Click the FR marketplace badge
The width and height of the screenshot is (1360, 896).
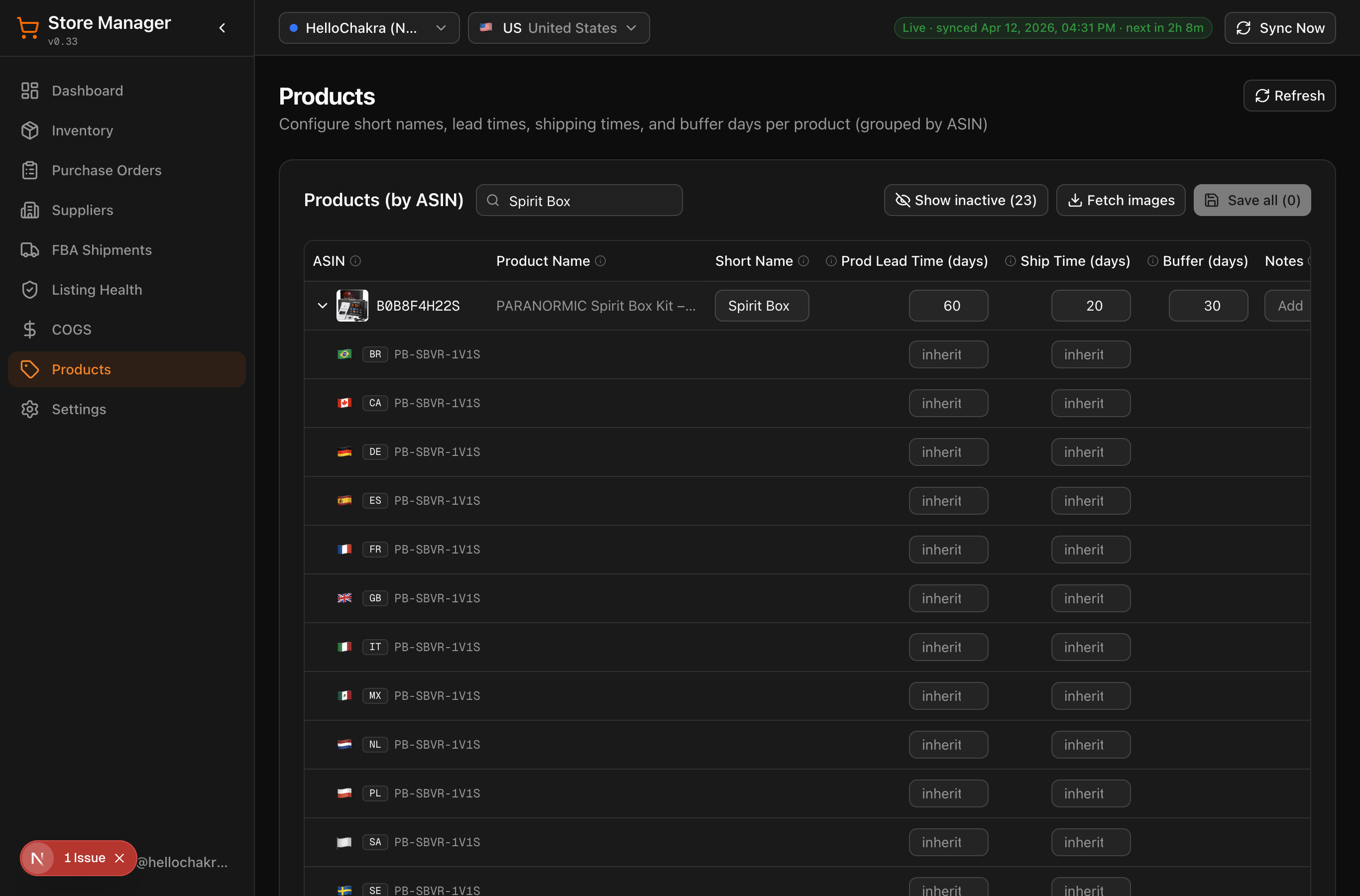tap(375, 549)
